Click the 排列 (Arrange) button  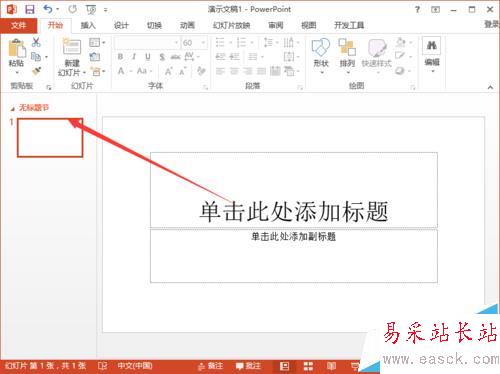[x=347, y=55]
